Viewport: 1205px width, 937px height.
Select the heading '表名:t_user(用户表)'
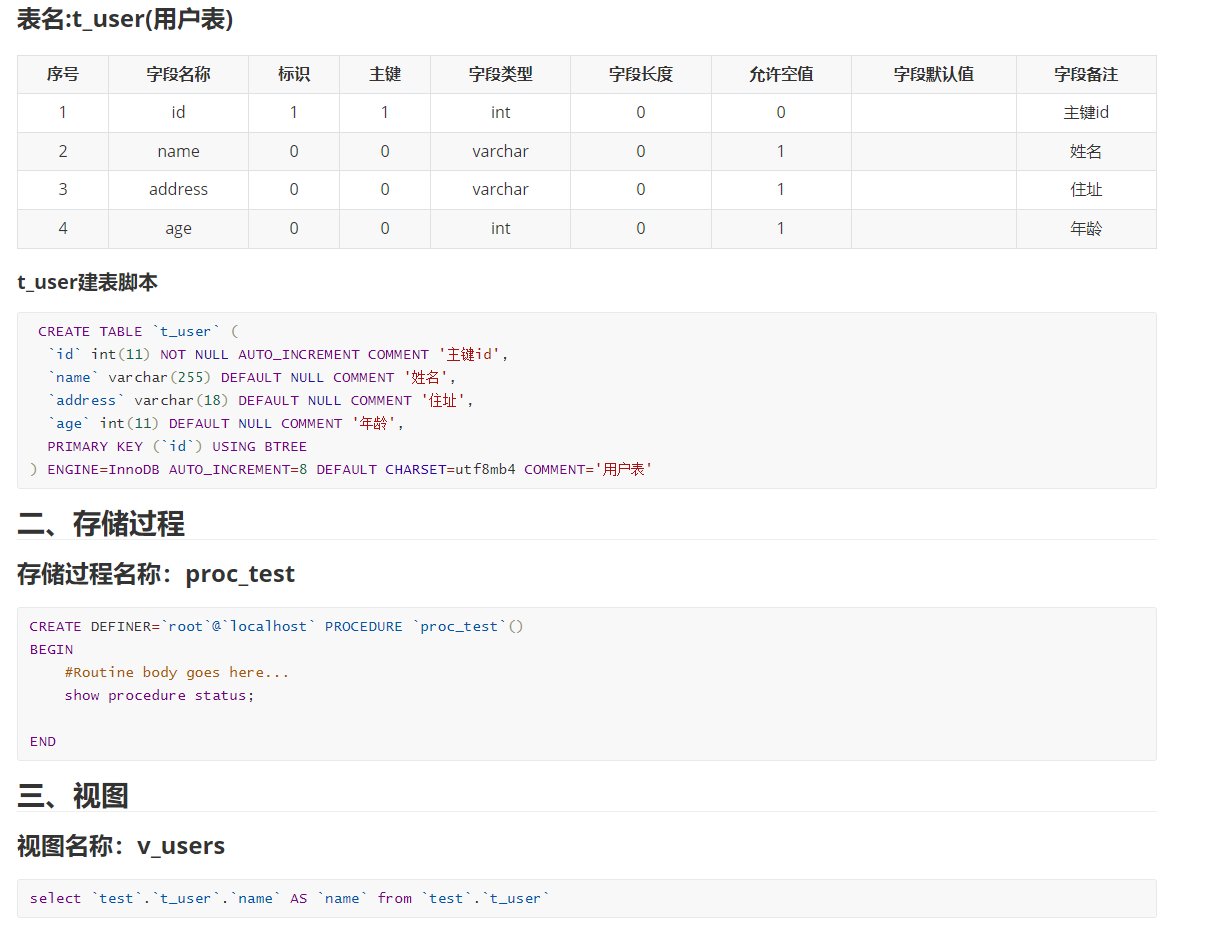pyautogui.click(x=125, y=18)
